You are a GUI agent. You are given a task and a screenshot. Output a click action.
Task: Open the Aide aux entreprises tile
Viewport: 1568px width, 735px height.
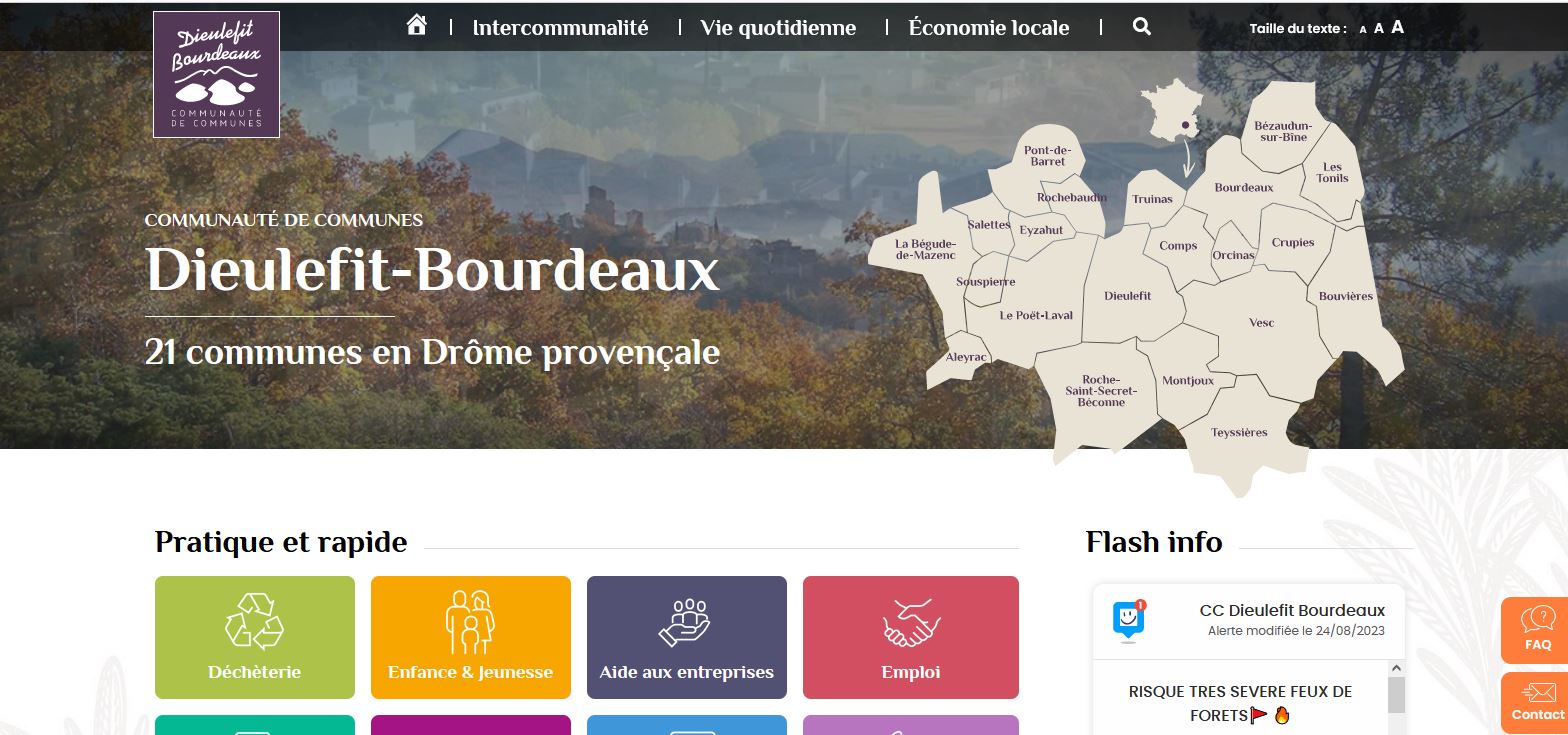click(687, 637)
